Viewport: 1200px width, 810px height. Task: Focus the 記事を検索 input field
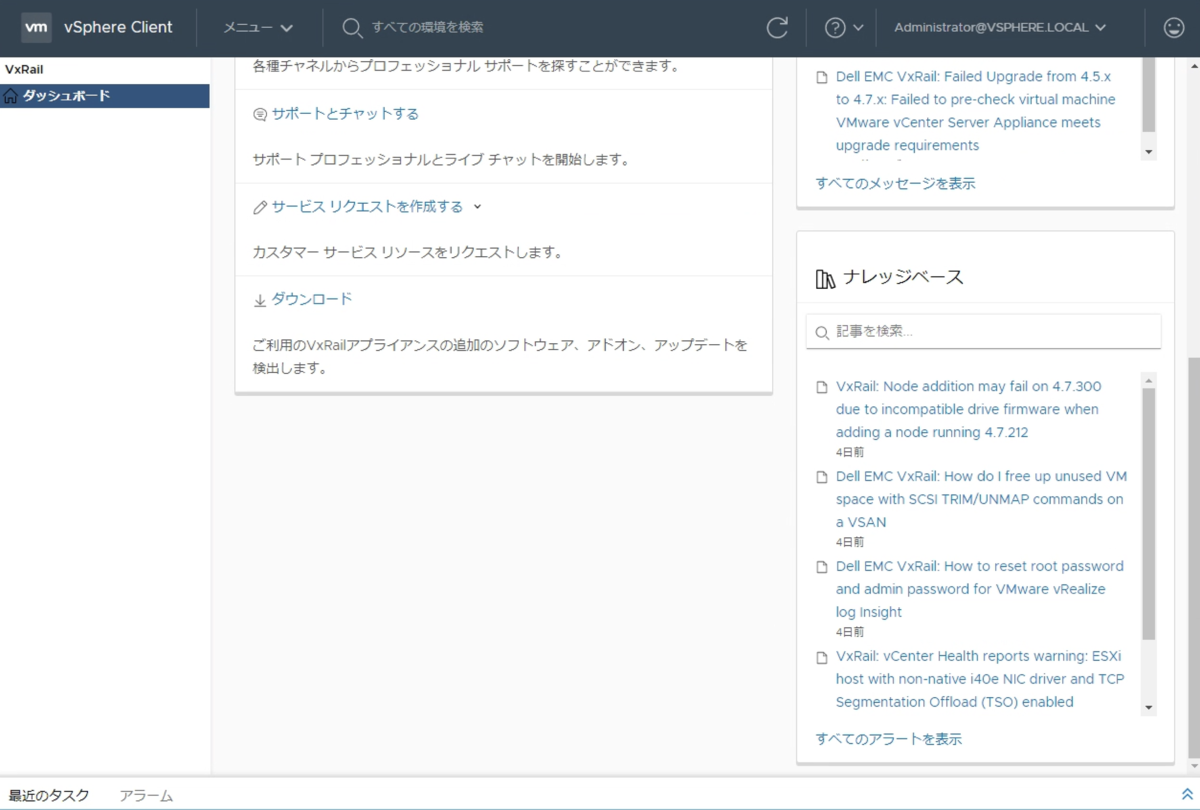pos(984,332)
